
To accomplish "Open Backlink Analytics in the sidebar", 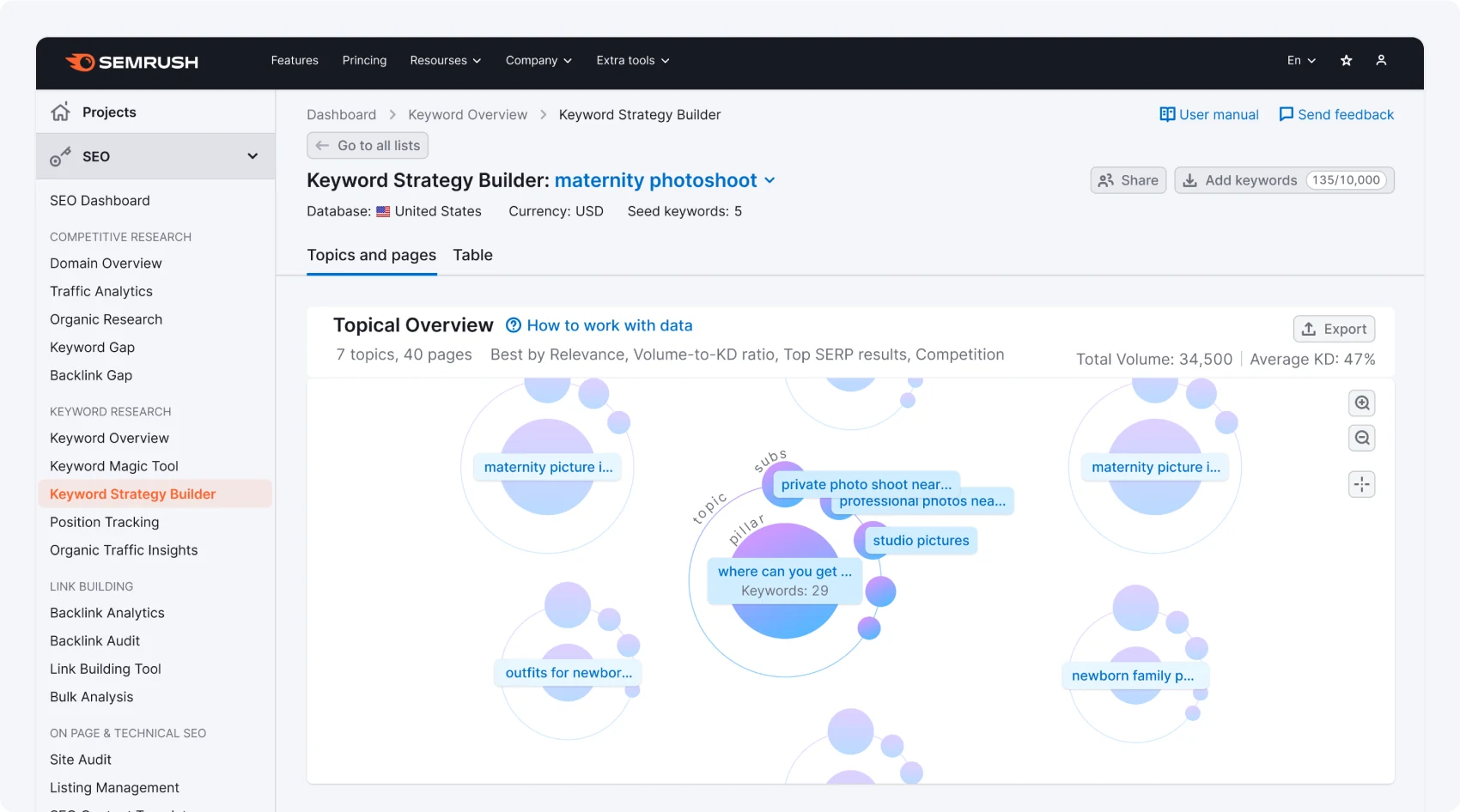I will 107,613.
